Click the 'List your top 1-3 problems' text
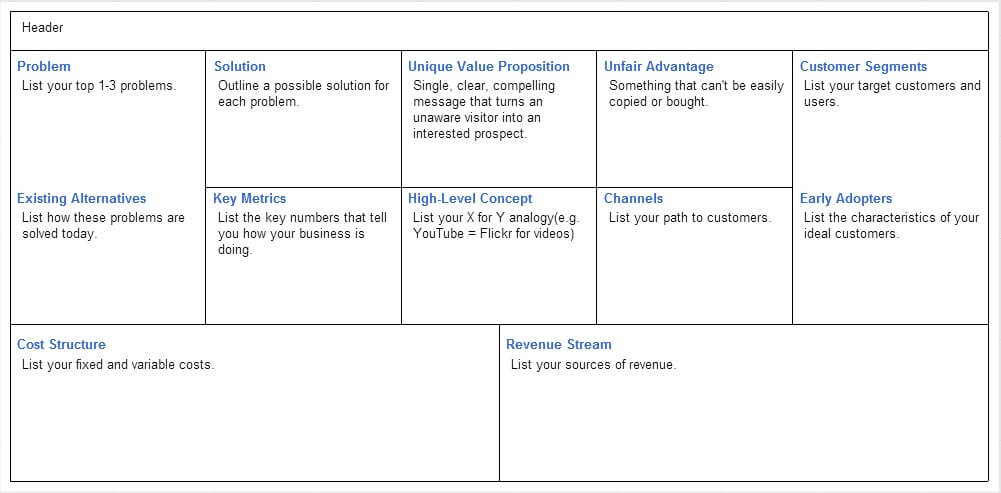1001x493 pixels. [98, 86]
